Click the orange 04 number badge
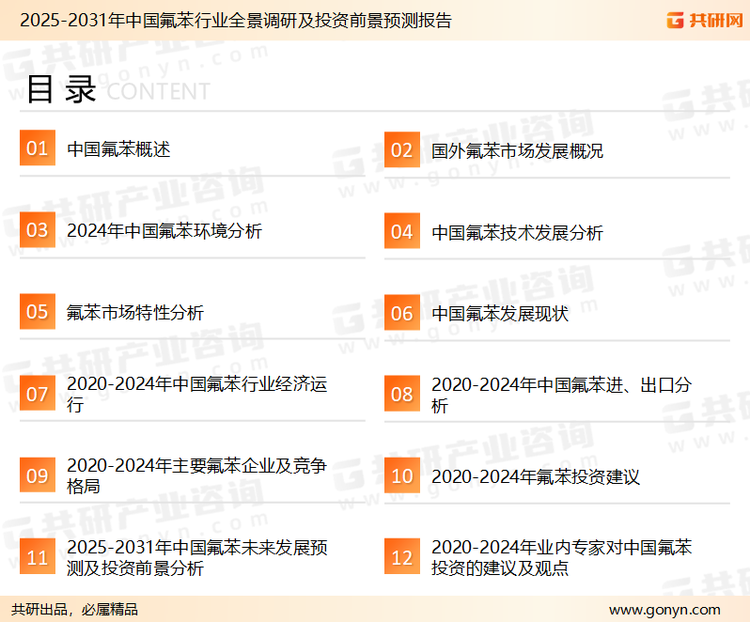The height and width of the screenshot is (622, 750). (x=402, y=231)
